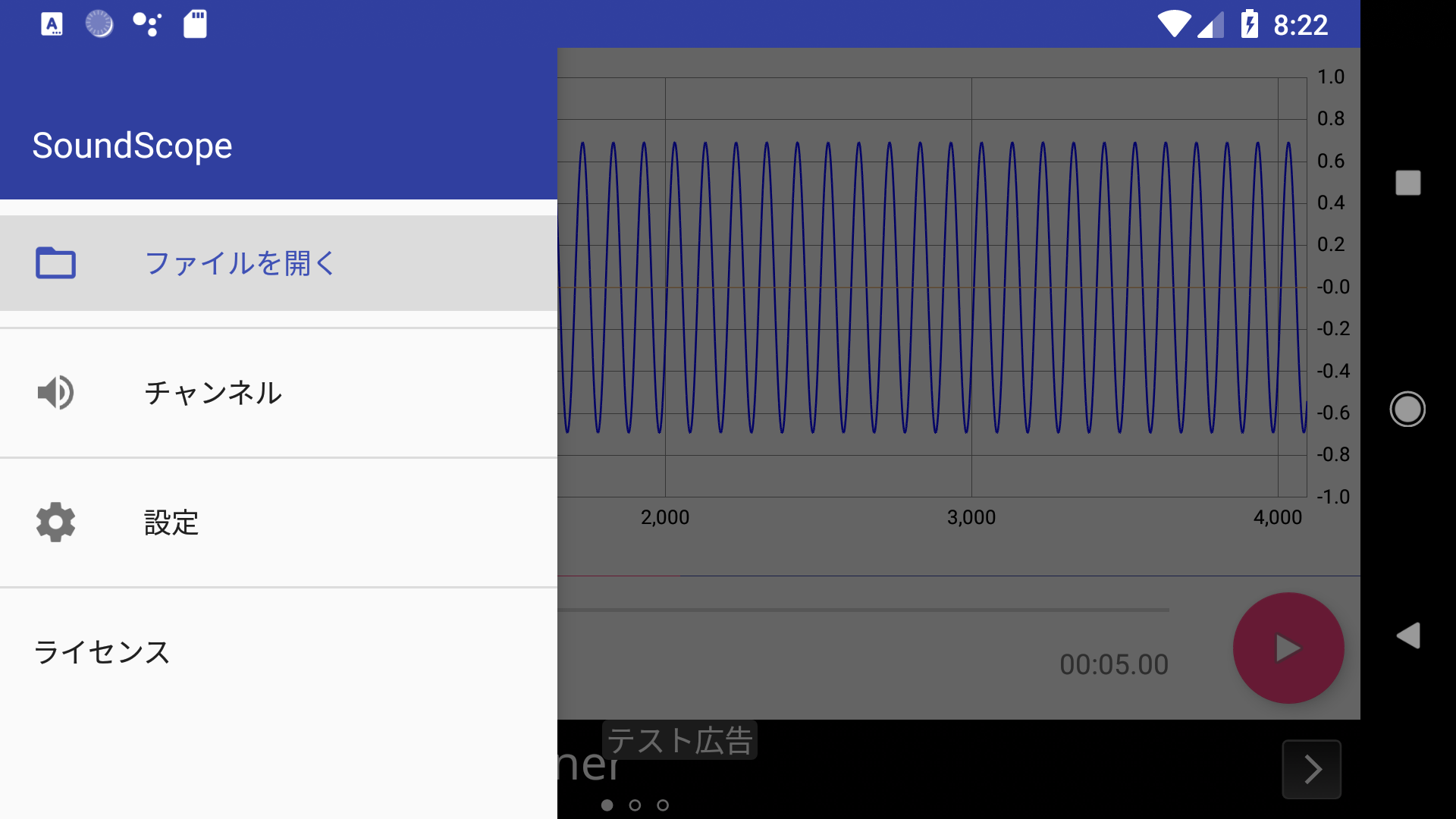Click the SoundScope drawer header title
This screenshot has height=819, width=1456.
click(x=132, y=146)
